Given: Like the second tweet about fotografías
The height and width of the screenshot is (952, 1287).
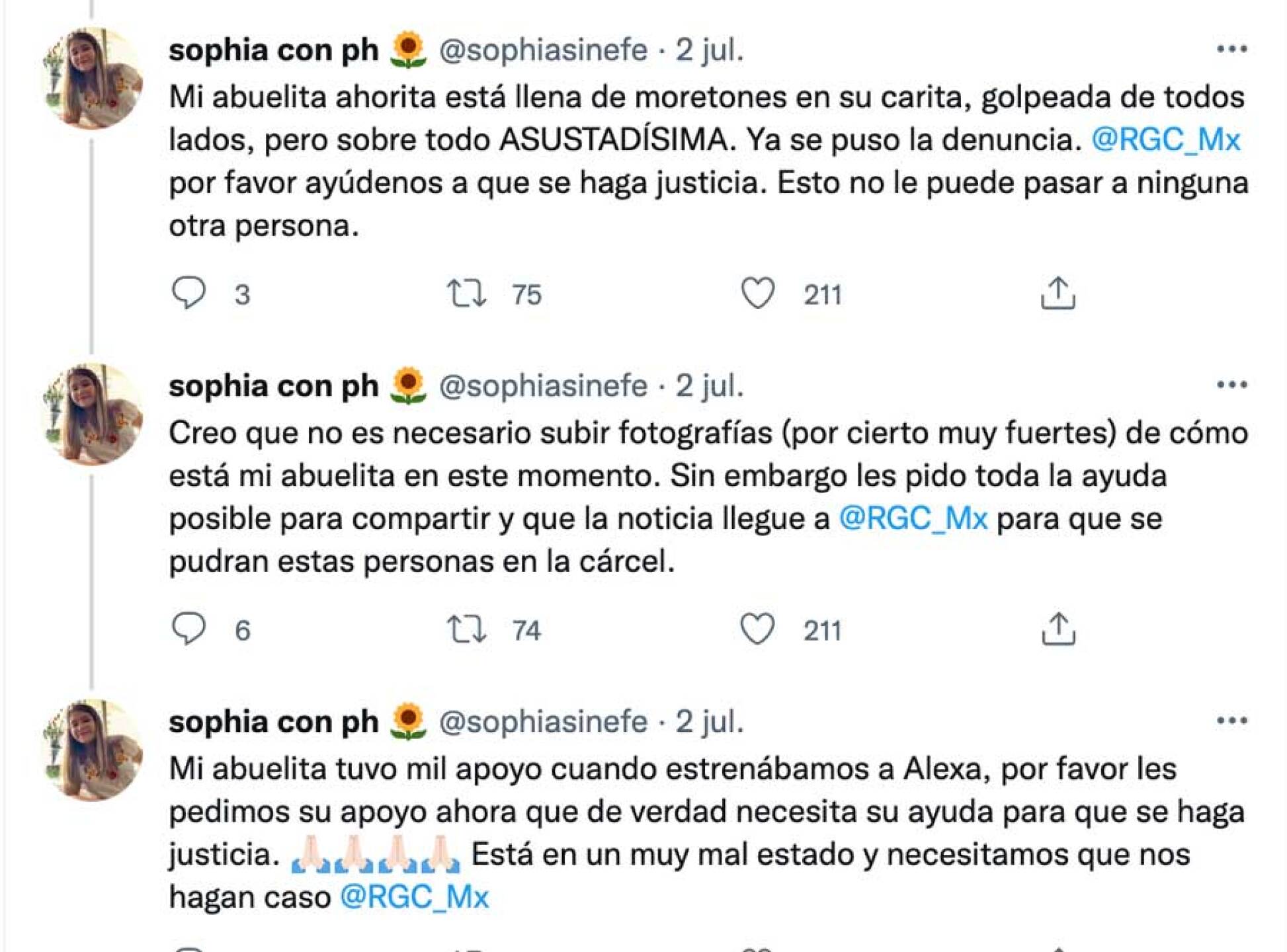Looking at the screenshot, I should tap(757, 629).
